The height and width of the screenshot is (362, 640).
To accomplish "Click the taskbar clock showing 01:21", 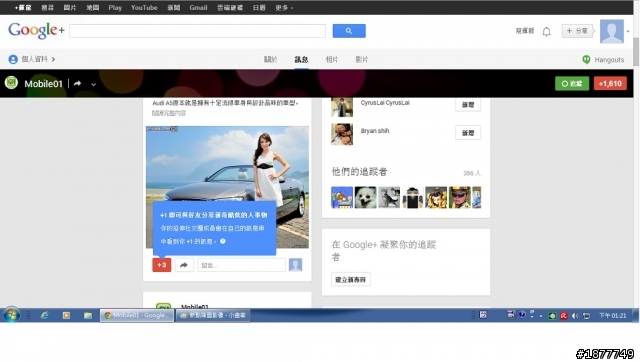I will click(612, 316).
